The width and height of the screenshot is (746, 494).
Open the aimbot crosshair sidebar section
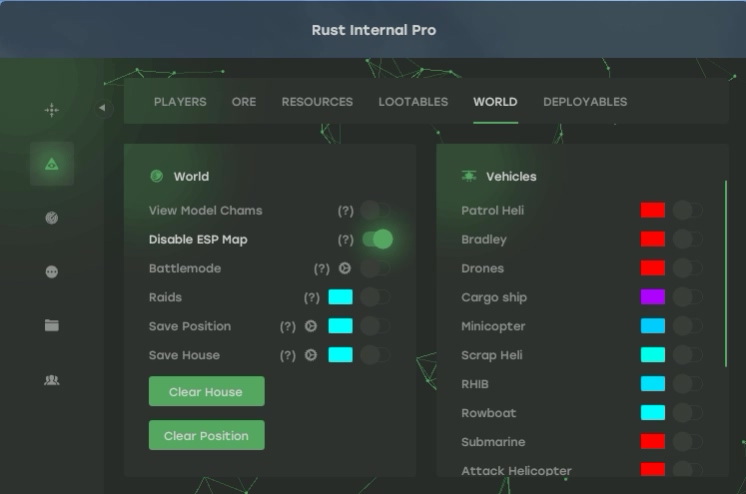pyautogui.click(x=51, y=110)
